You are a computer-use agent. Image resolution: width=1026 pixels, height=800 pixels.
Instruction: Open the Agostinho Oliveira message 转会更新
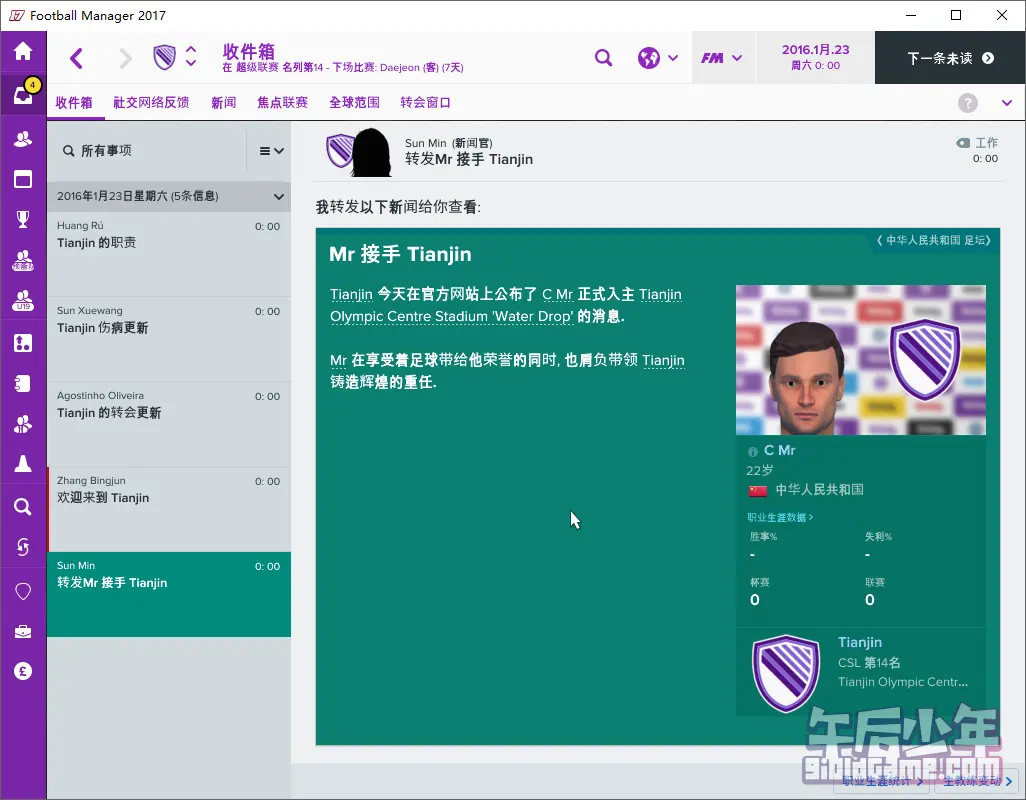169,424
